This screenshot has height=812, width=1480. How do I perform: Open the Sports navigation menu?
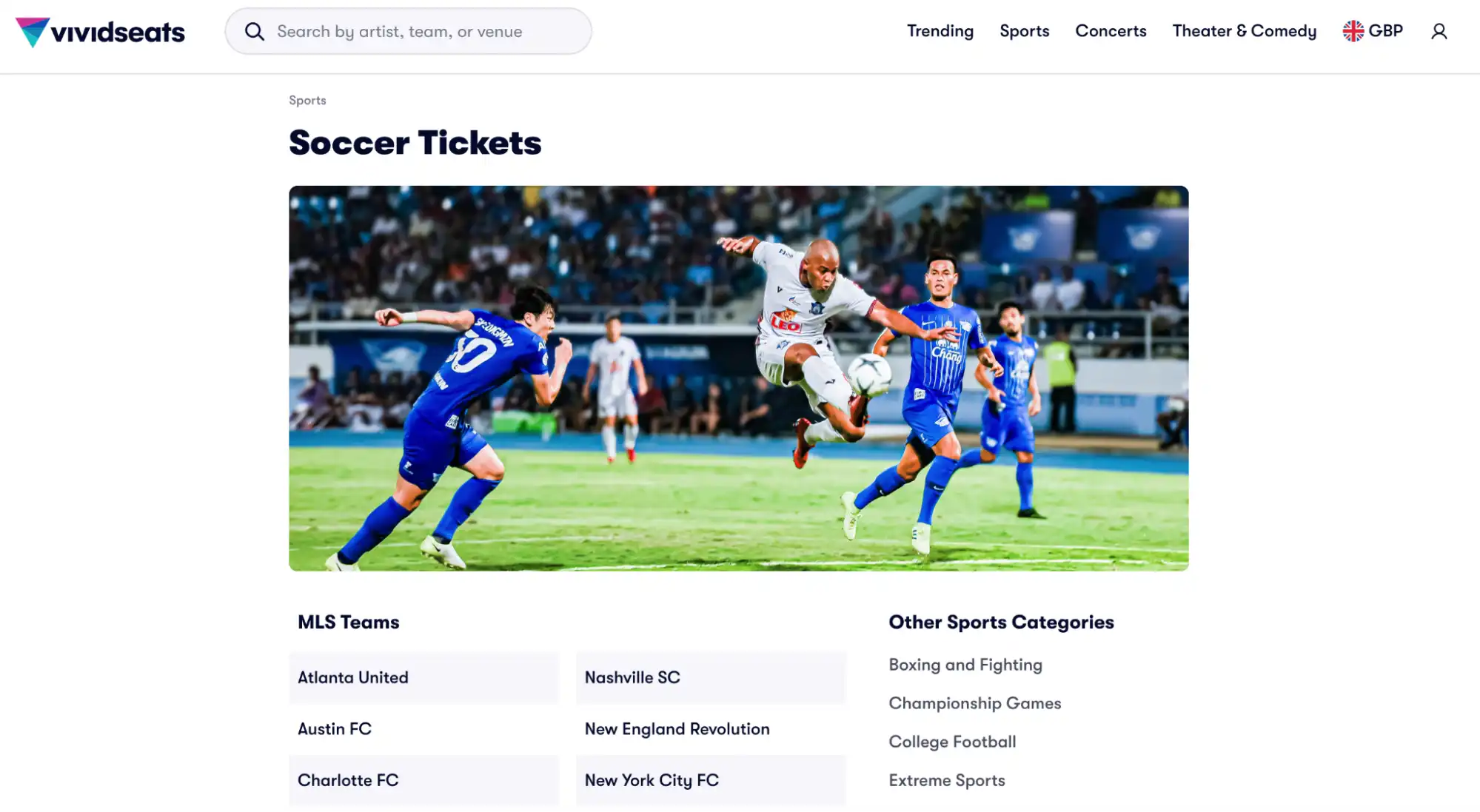tap(1024, 31)
